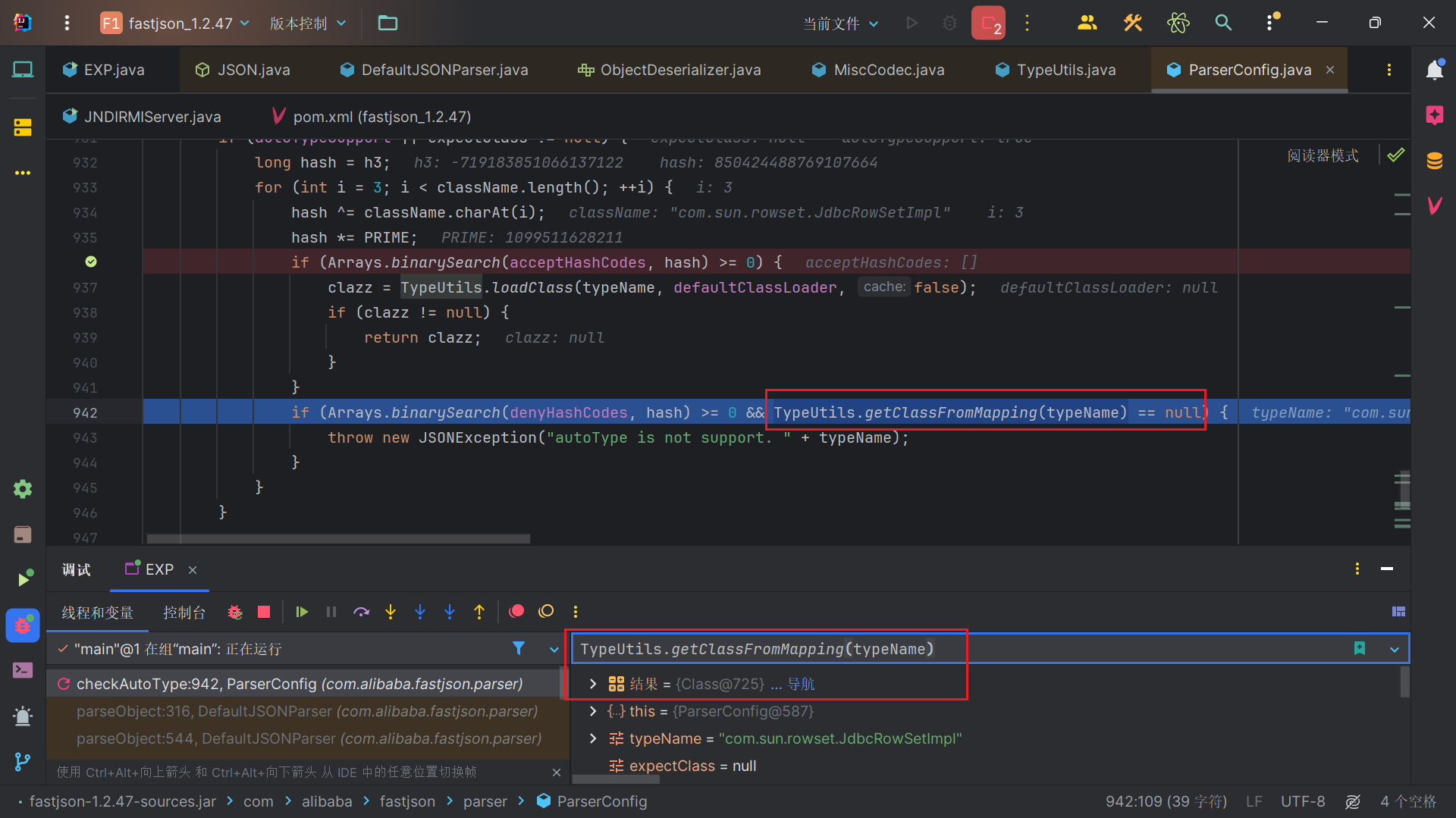This screenshot has width=1456, height=818.
Task: Open thread selector dropdown arrow
Action: tap(554, 649)
